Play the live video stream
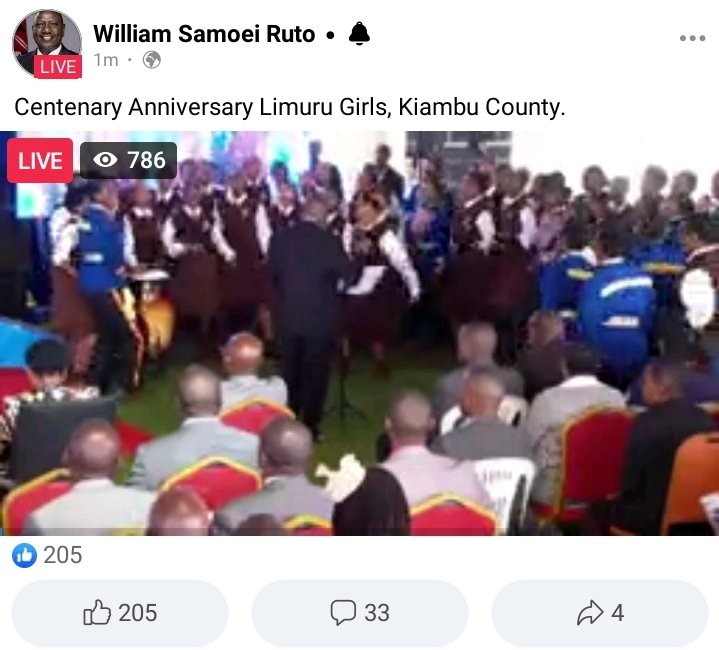This screenshot has width=719, height=650. (360, 333)
